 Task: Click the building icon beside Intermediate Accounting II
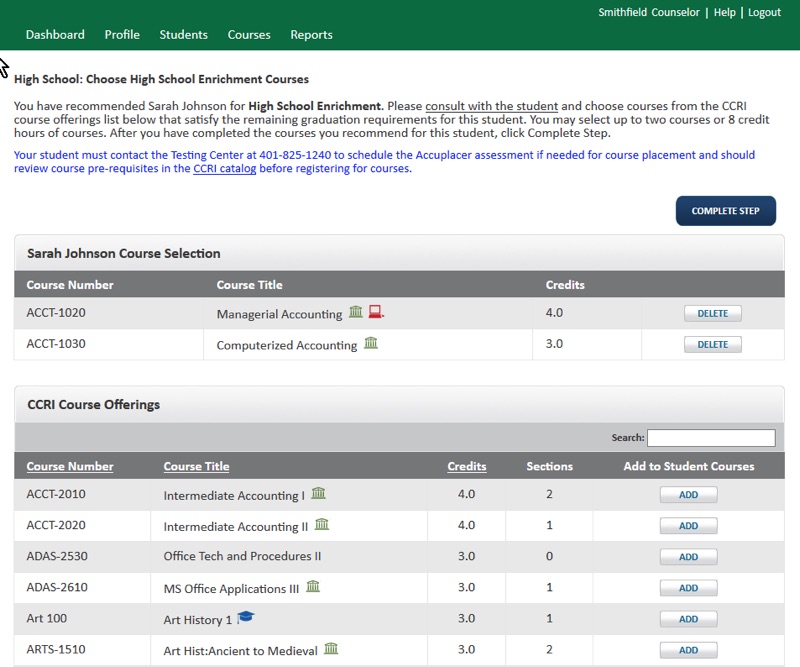pos(322,525)
